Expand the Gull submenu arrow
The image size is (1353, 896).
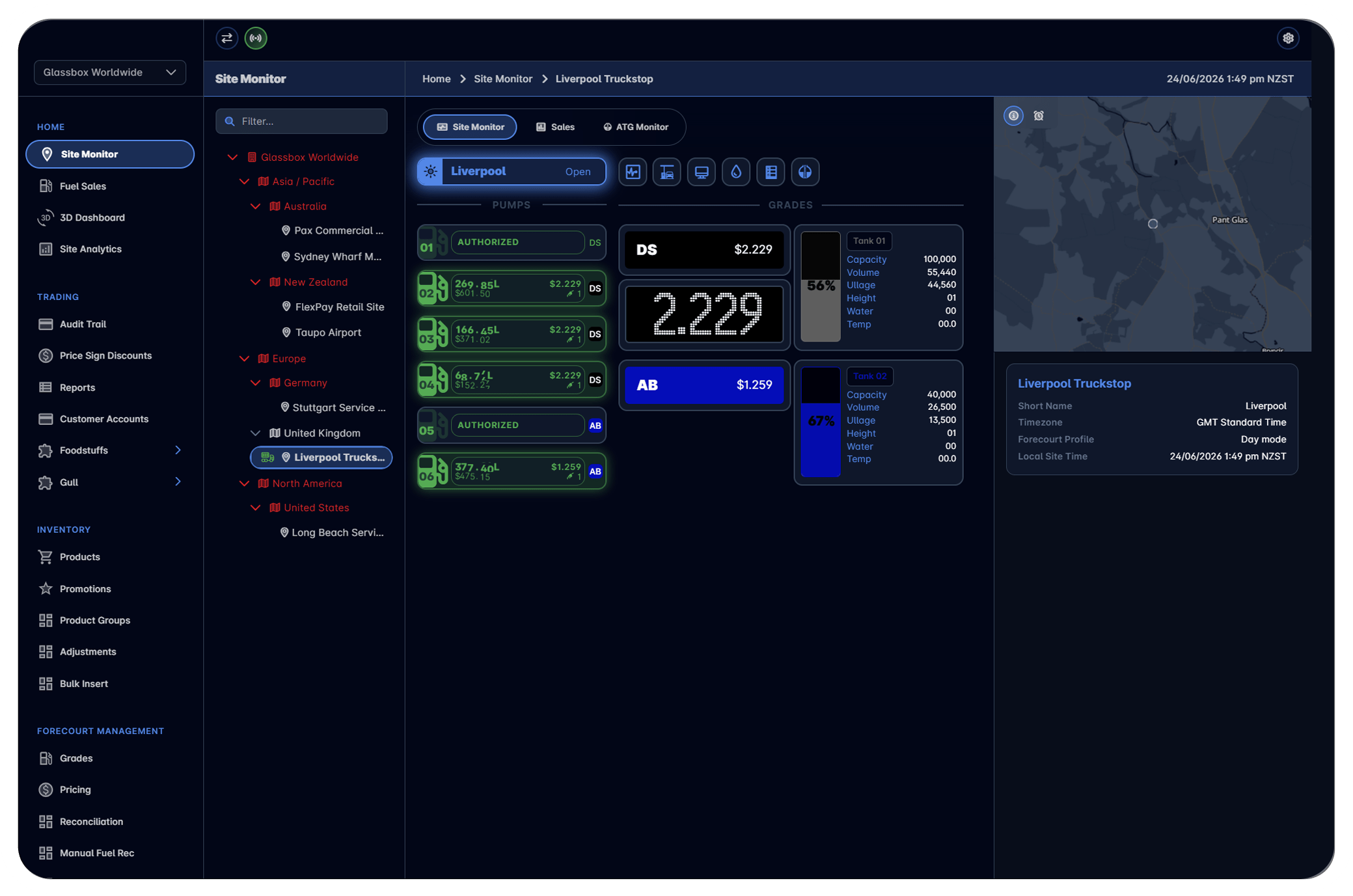click(178, 482)
